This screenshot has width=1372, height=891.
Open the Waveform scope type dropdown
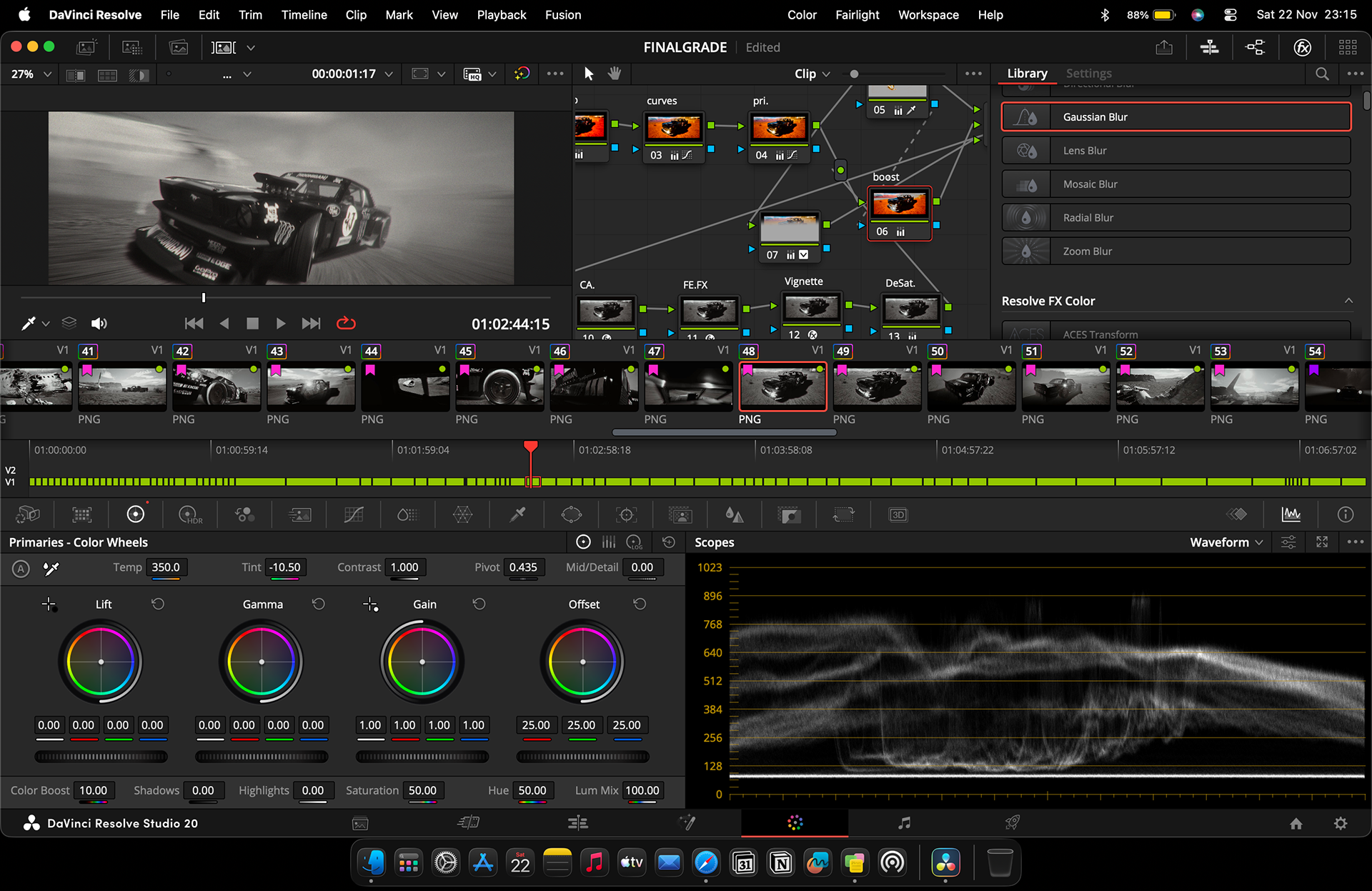(x=1226, y=542)
